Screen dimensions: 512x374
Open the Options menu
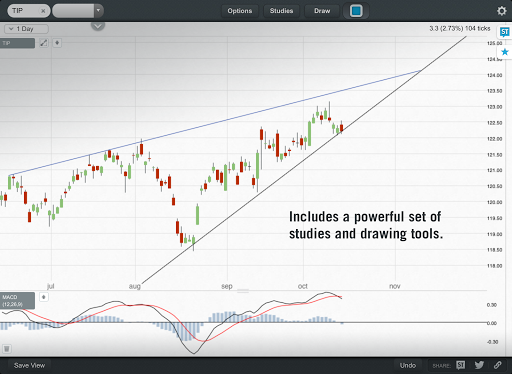pos(240,11)
